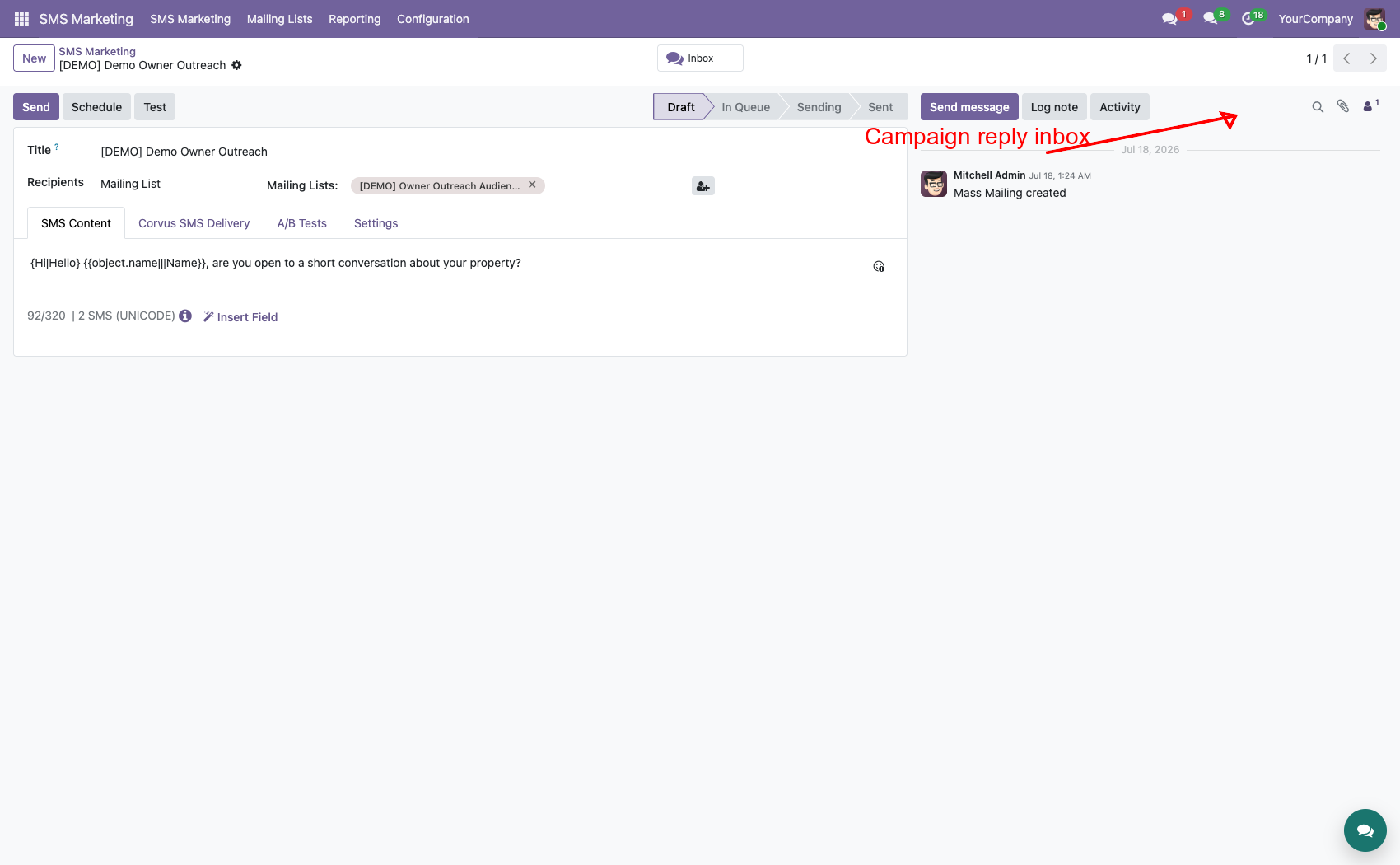Open the SMS Marketing menu item

[x=190, y=19]
